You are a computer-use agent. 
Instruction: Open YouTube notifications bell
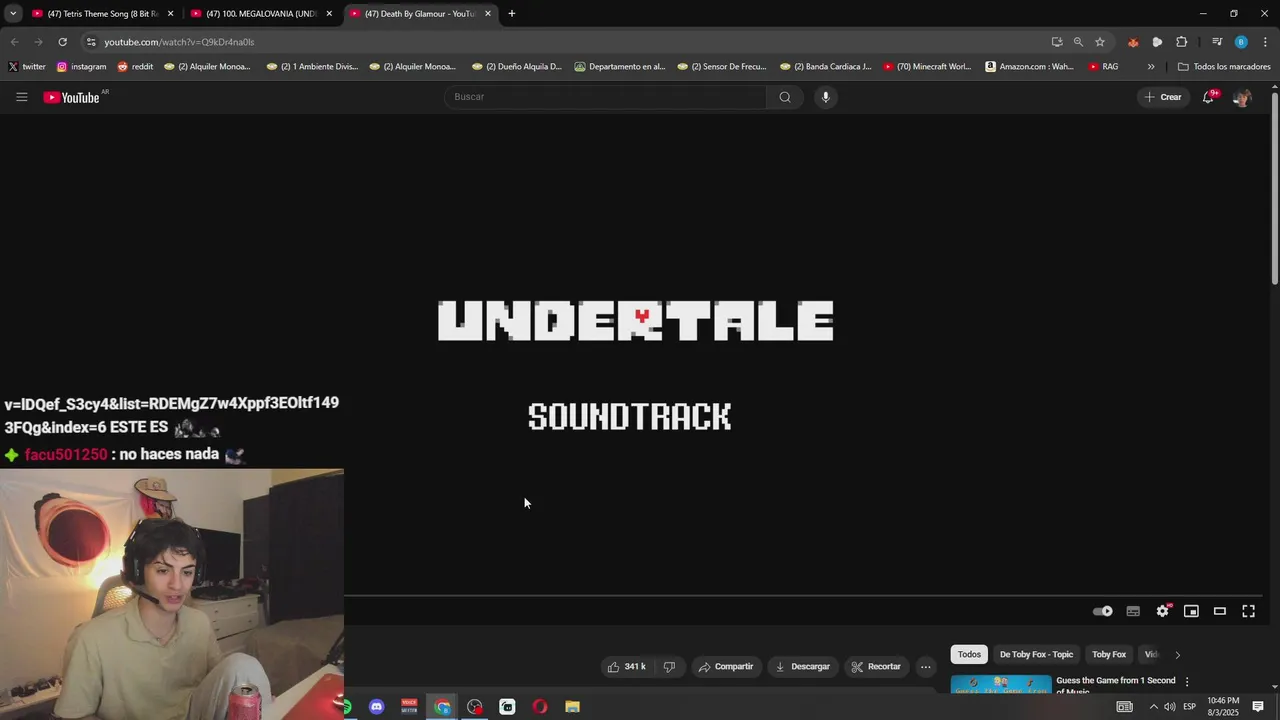pyautogui.click(x=1209, y=97)
